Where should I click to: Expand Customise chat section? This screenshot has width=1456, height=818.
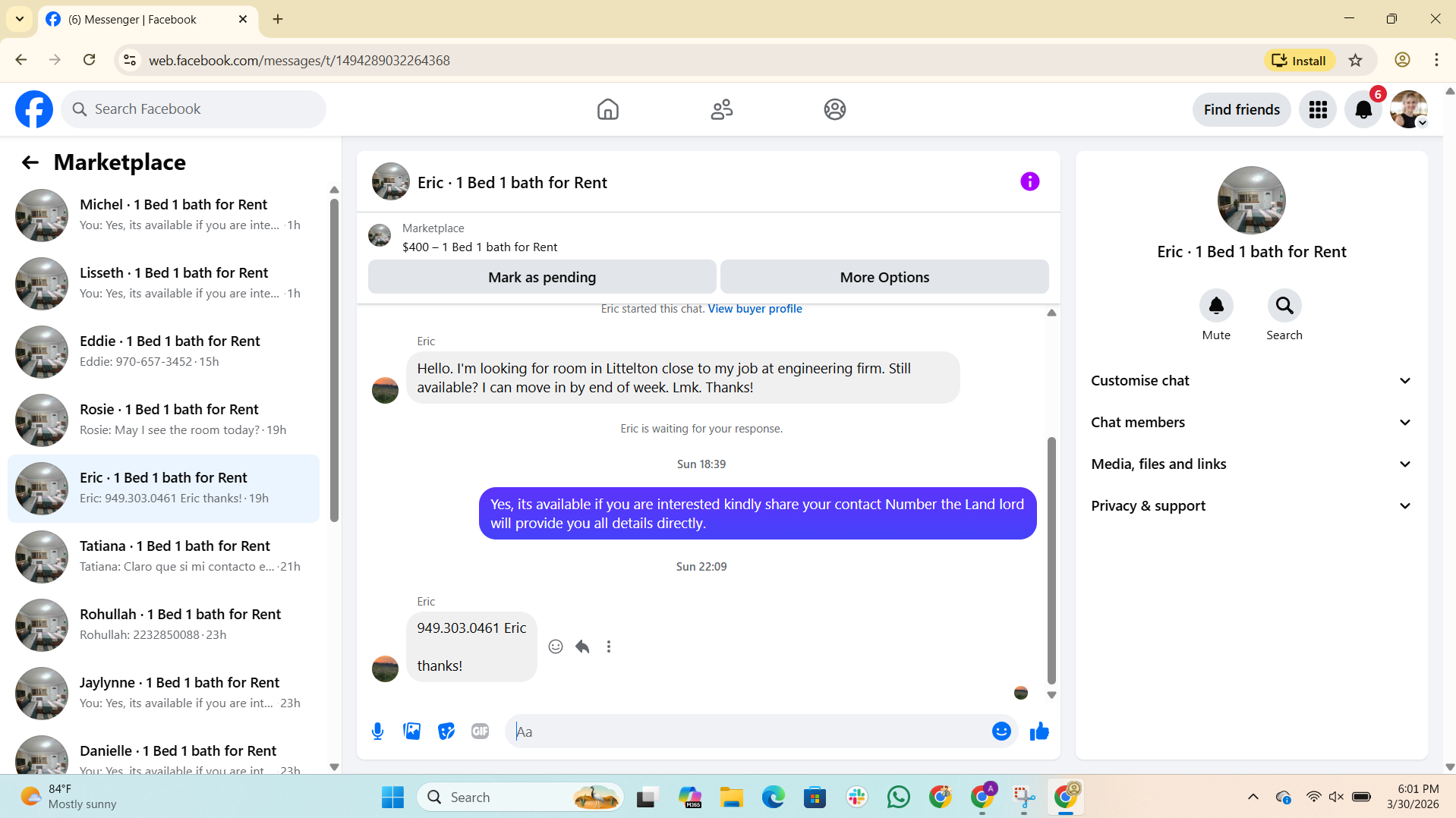tap(1251, 381)
